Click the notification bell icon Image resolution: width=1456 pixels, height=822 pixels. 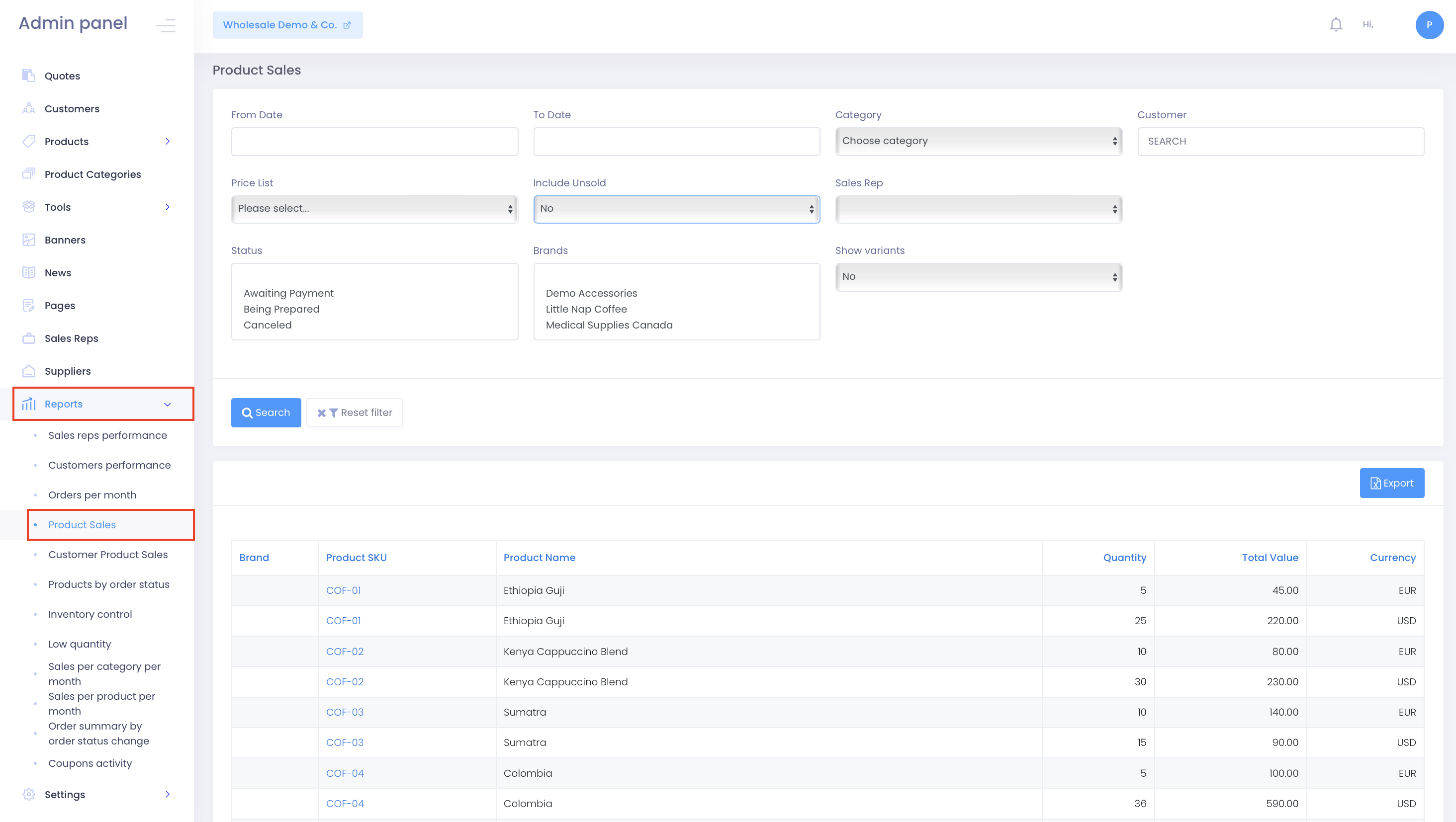1336,24
